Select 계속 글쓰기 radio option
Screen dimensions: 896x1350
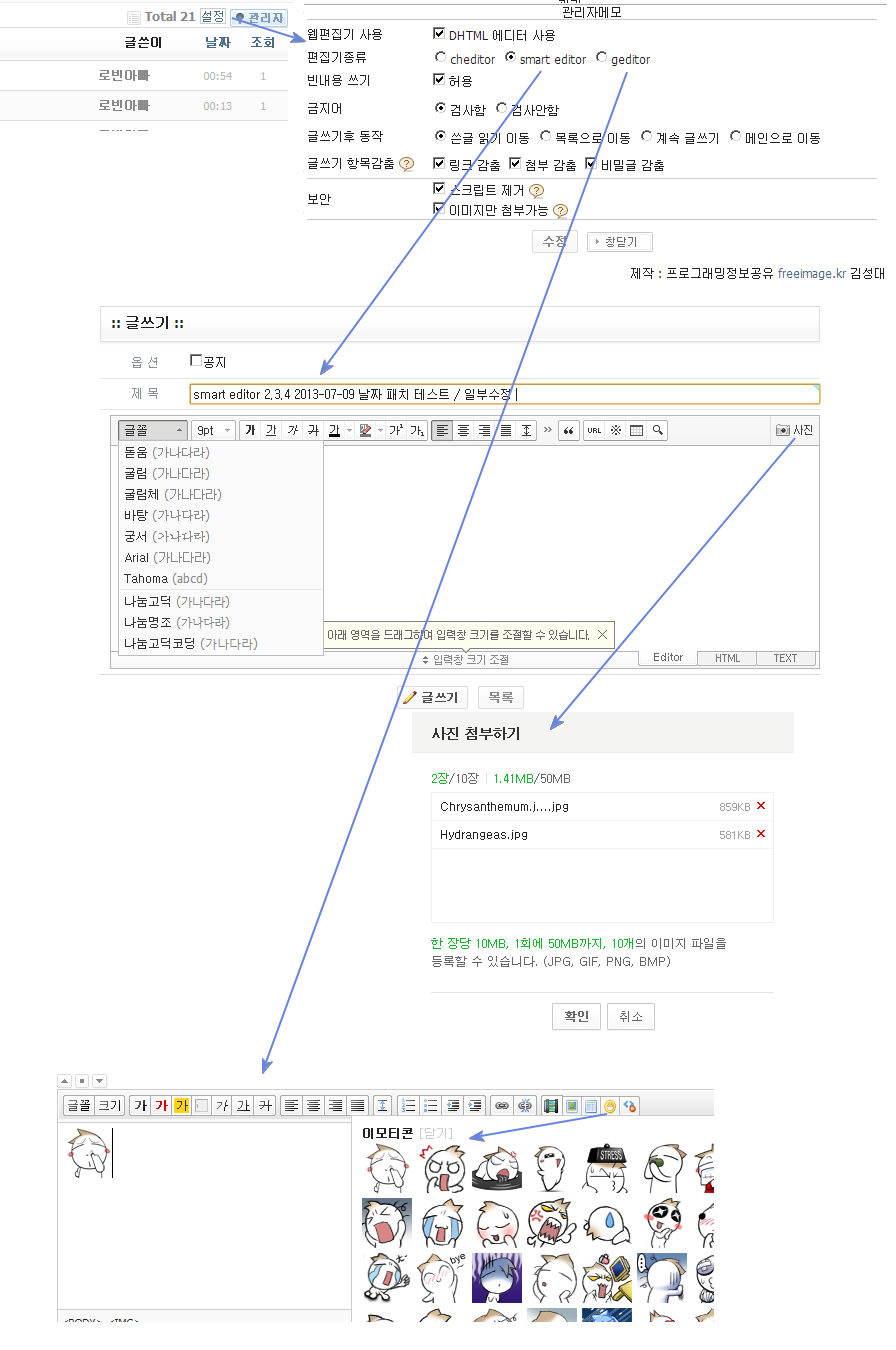(x=647, y=136)
